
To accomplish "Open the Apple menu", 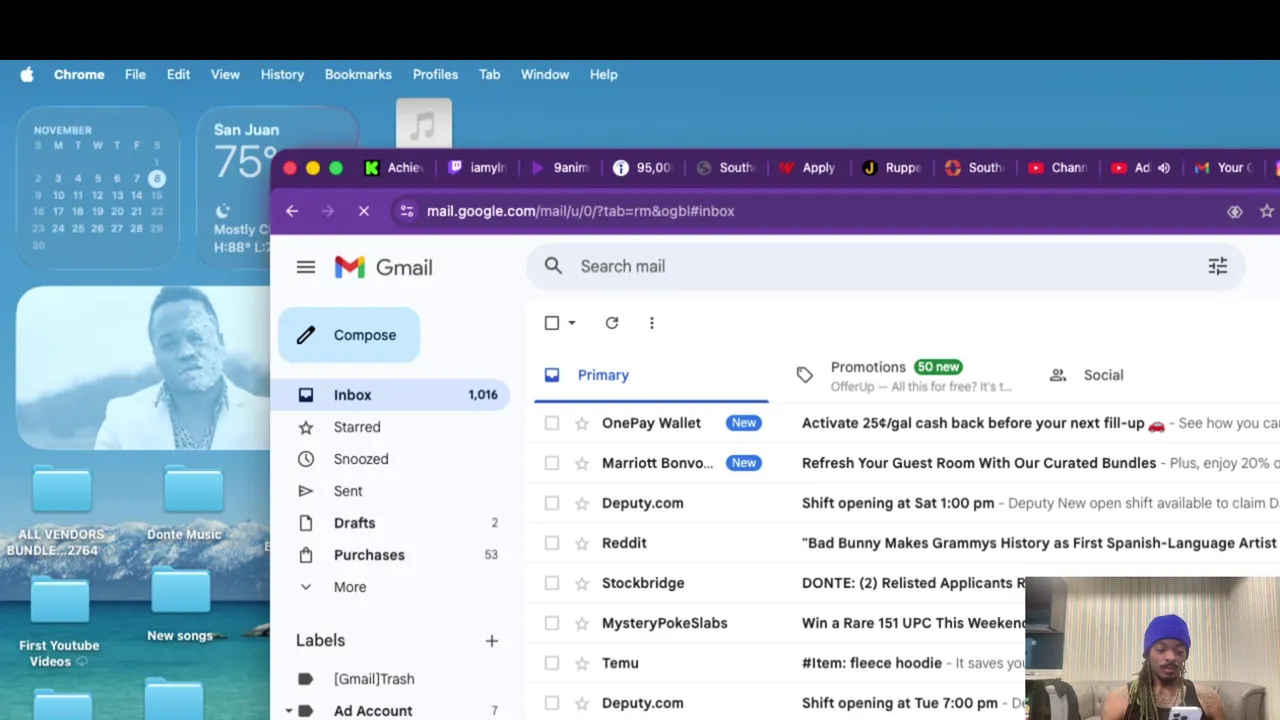I will click(x=27, y=74).
